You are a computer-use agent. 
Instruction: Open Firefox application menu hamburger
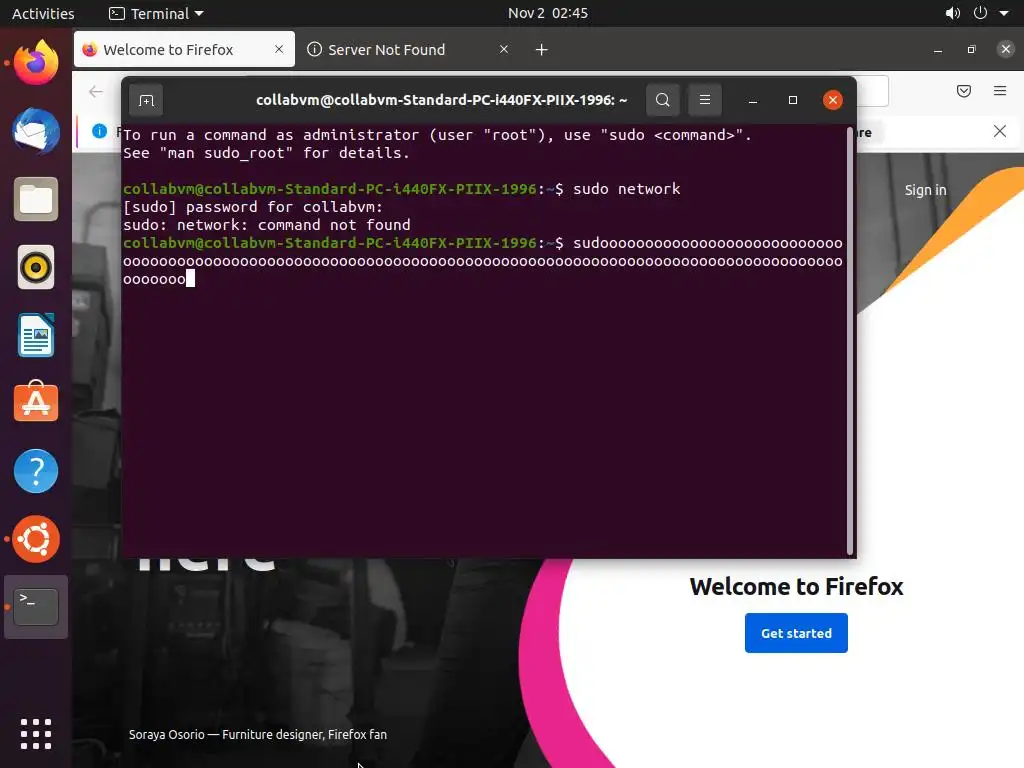tap(1000, 91)
